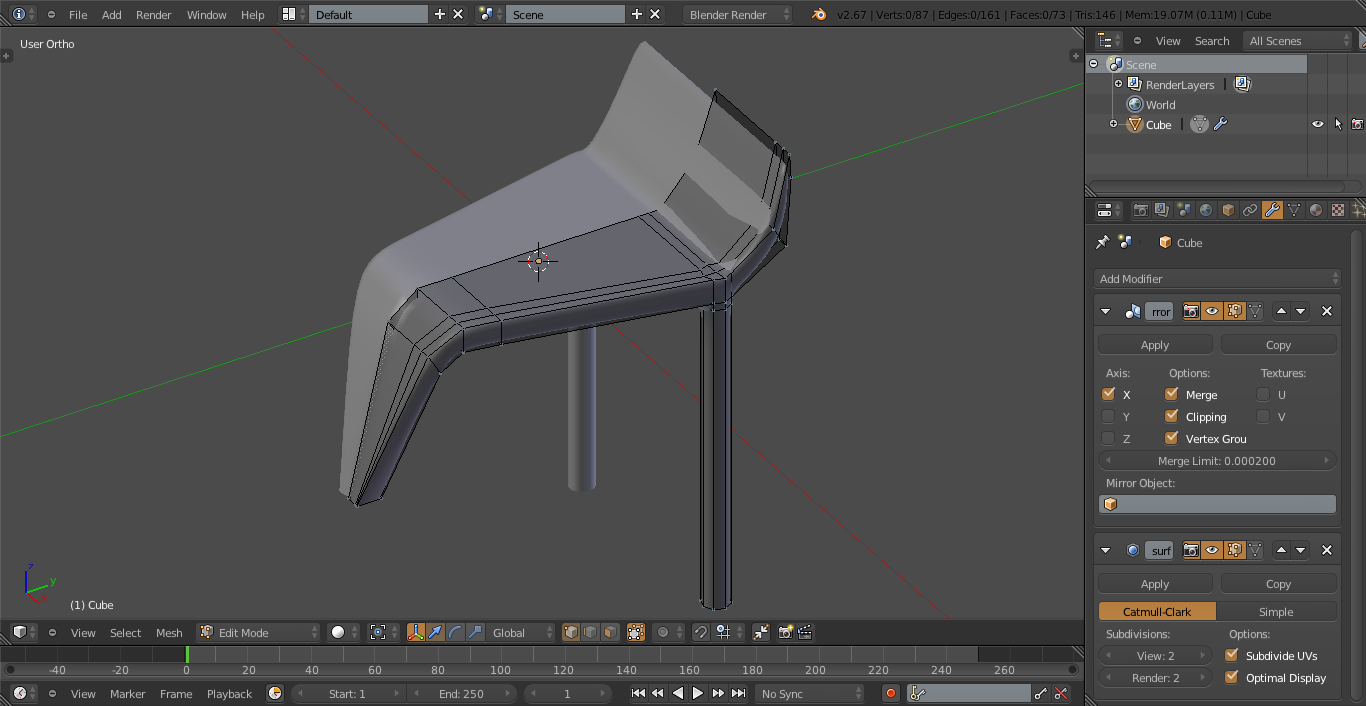1366x706 pixels.
Task: Toggle Cube visibility eye in outliner
Action: tap(1317, 124)
